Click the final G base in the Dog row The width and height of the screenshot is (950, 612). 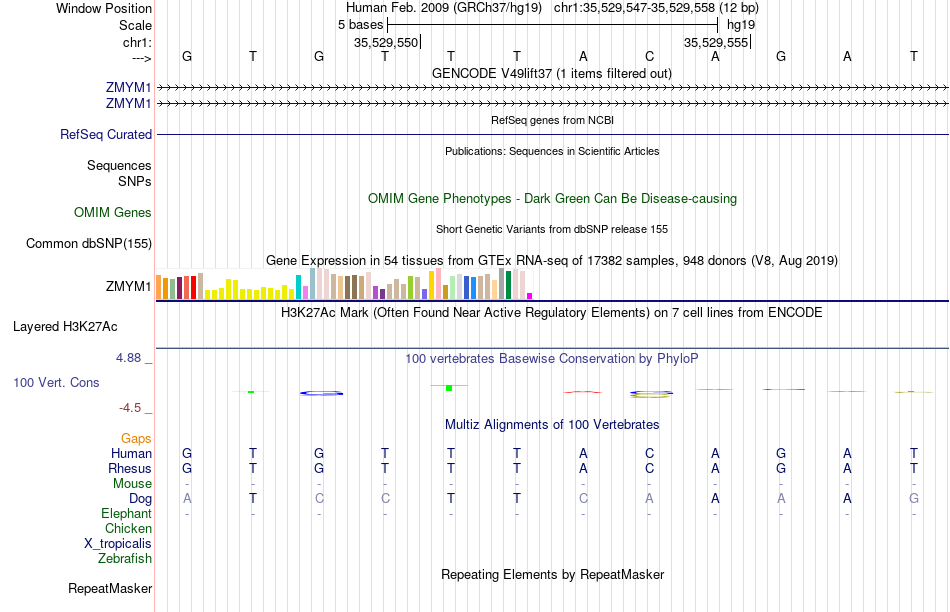(914, 498)
